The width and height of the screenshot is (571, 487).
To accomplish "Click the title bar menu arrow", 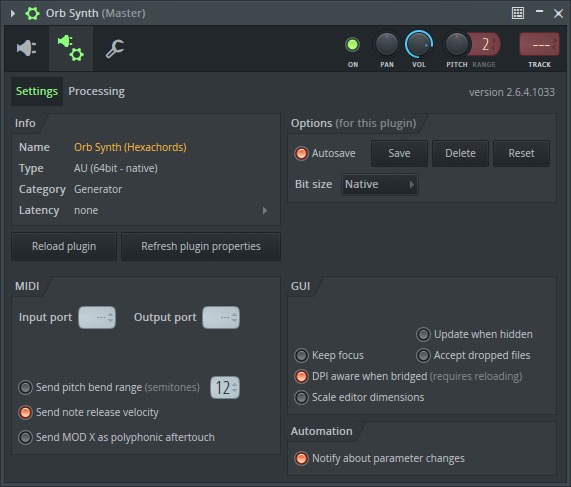I will (13, 13).
